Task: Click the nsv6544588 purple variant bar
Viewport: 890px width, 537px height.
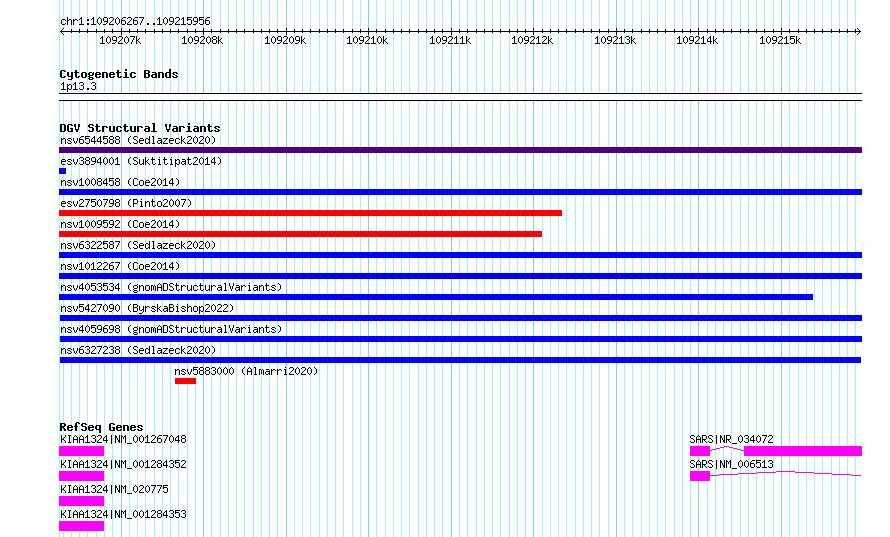Action: (x=460, y=150)
